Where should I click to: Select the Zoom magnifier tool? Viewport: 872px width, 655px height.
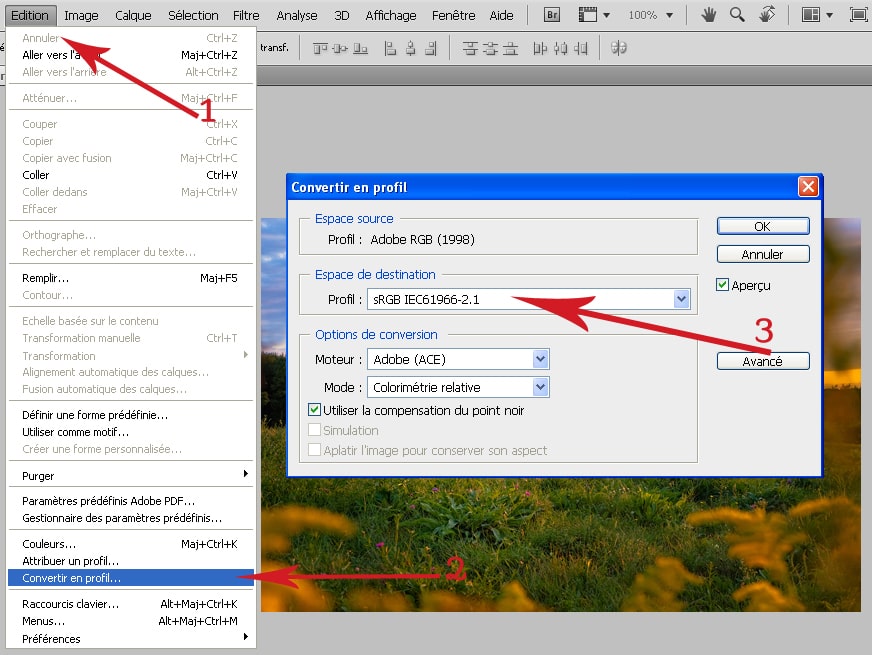(737, 15)
